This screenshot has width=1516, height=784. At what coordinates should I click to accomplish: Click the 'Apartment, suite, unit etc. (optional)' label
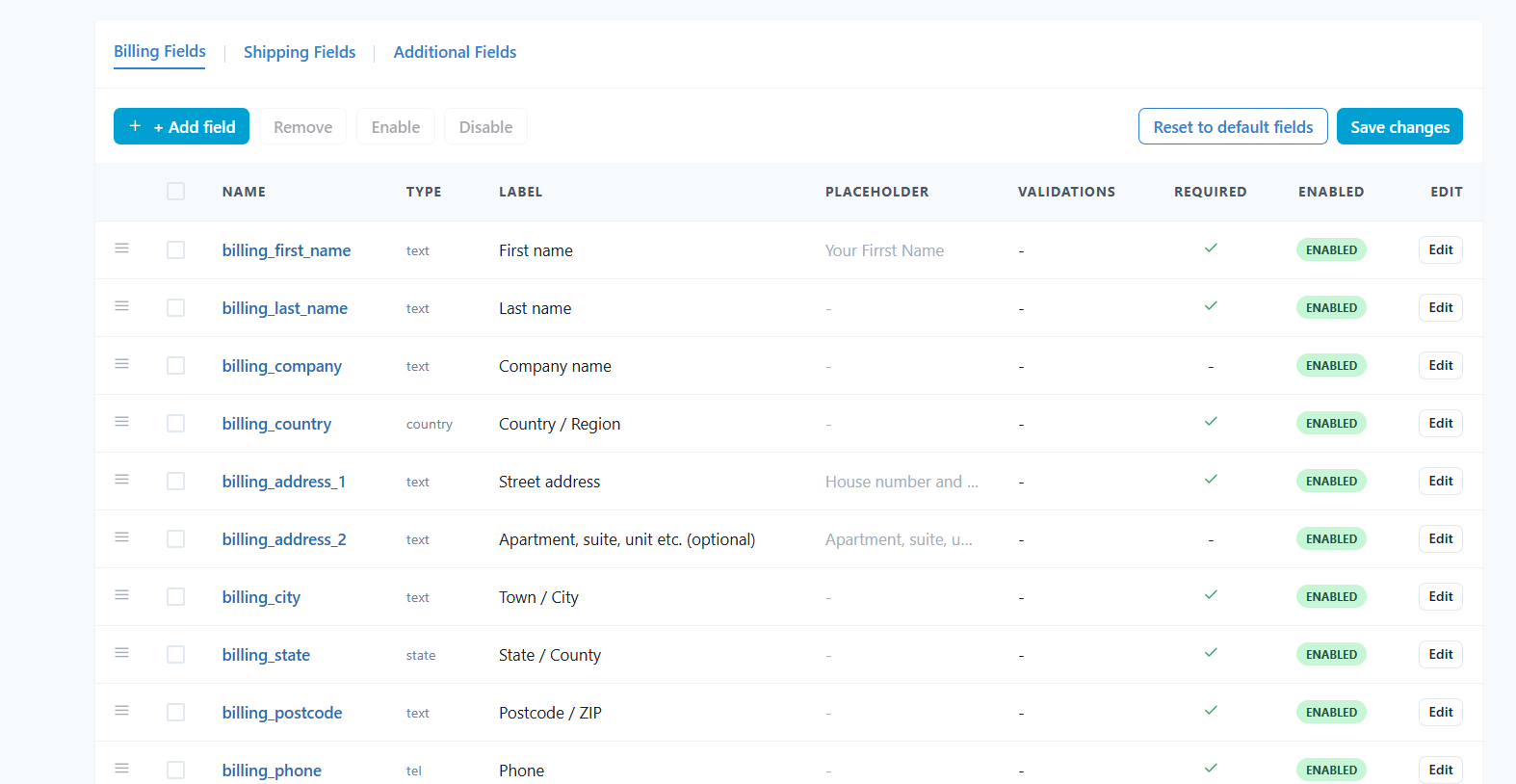(x=627, y=539)
